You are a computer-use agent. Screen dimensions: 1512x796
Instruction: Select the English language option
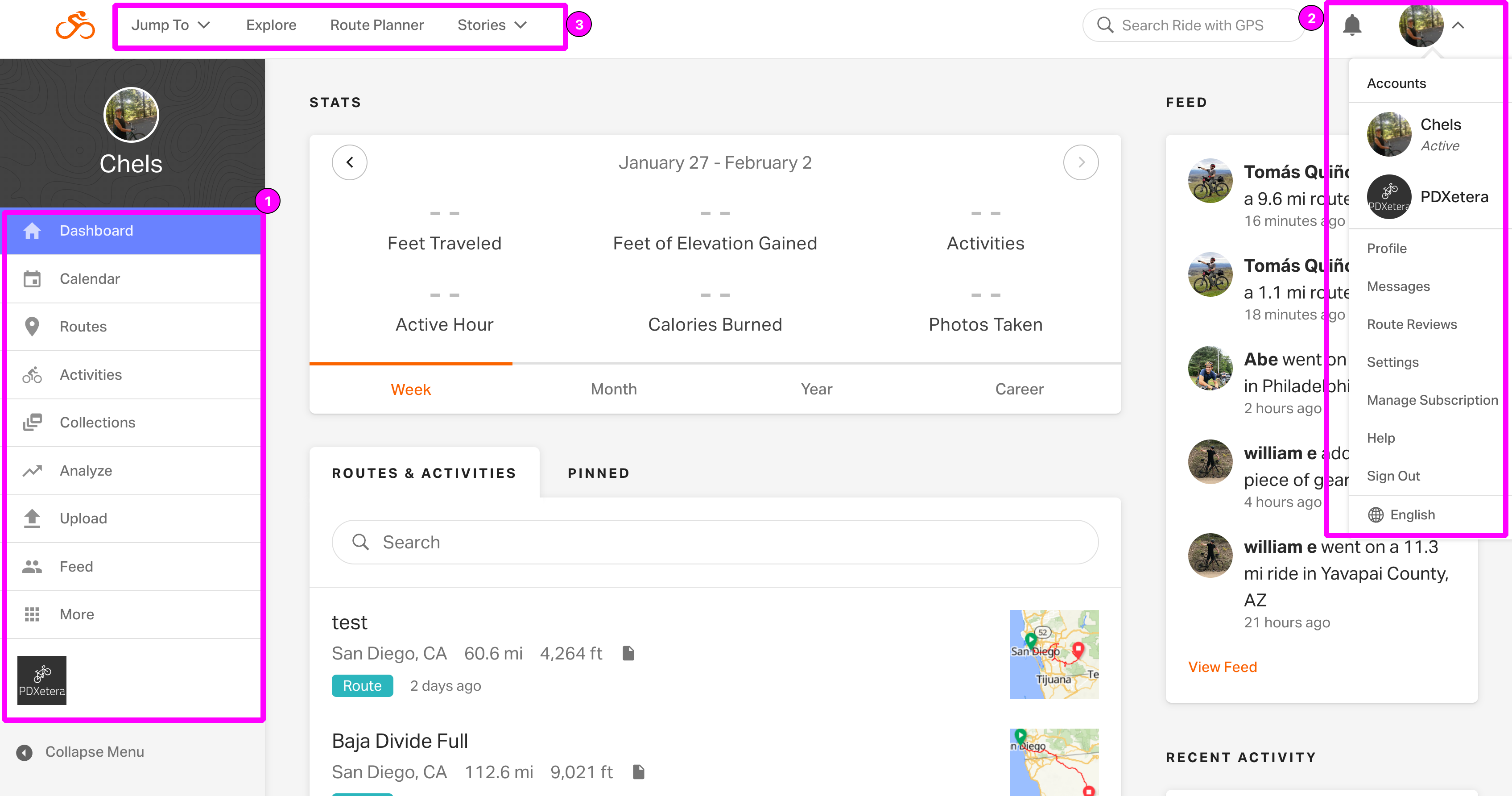pos(1412,514)
